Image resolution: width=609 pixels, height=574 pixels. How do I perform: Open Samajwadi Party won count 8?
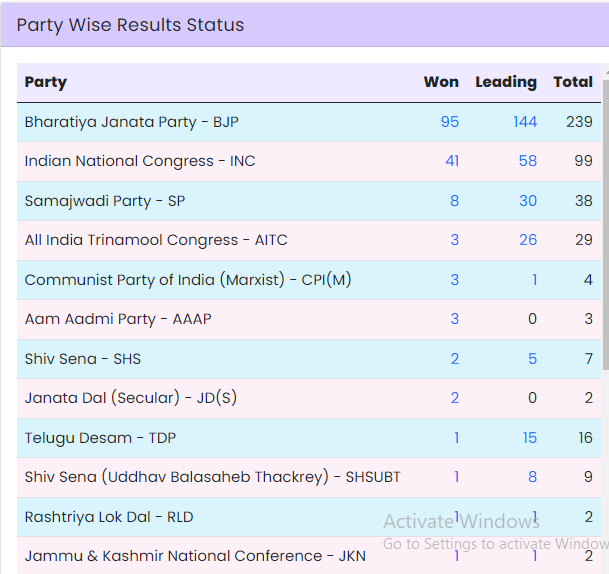tap(454, 201)
